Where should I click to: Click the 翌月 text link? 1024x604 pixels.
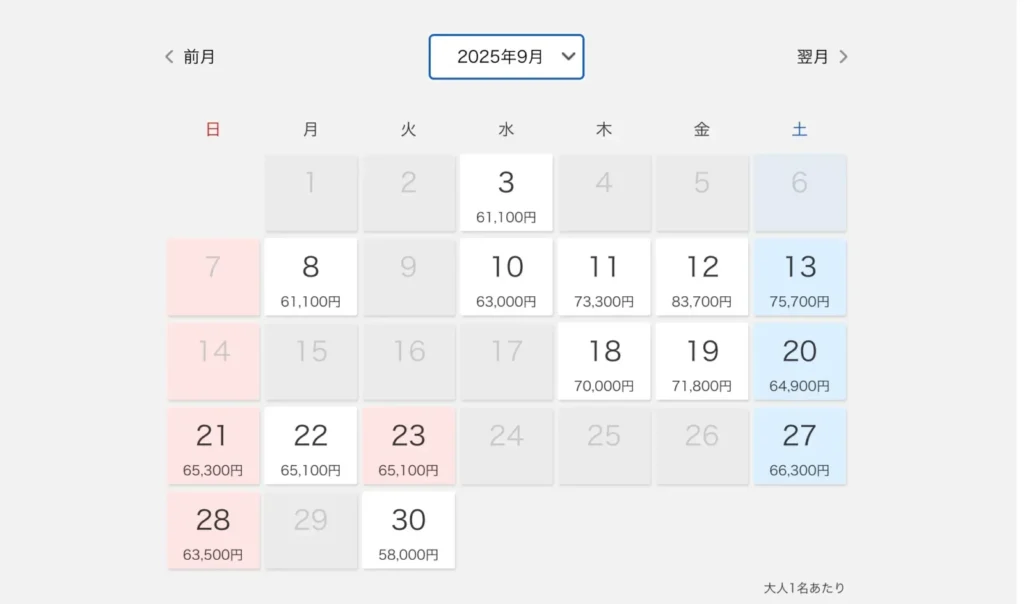click(812, 57)
